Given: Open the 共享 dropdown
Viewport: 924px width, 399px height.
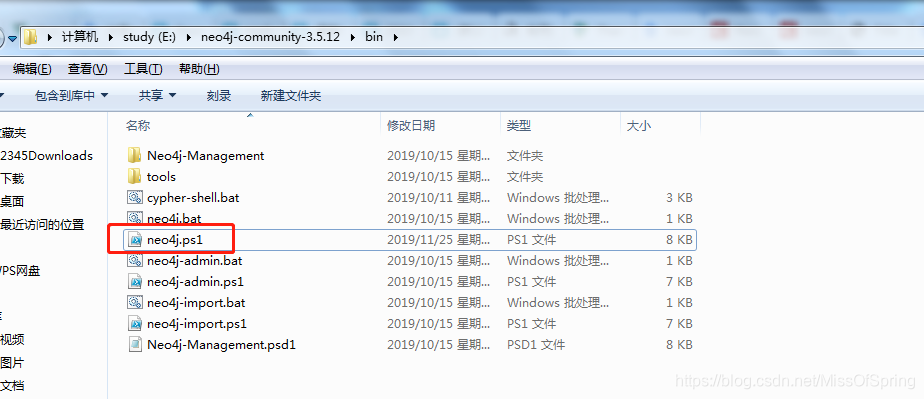Looking at the screenshot, I should click(x=157, y=95).
